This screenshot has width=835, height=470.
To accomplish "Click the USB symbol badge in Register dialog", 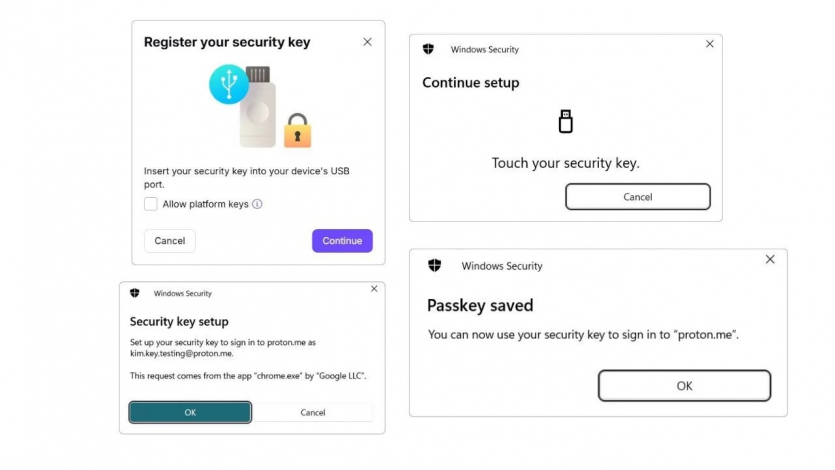I will coord(229,85).
